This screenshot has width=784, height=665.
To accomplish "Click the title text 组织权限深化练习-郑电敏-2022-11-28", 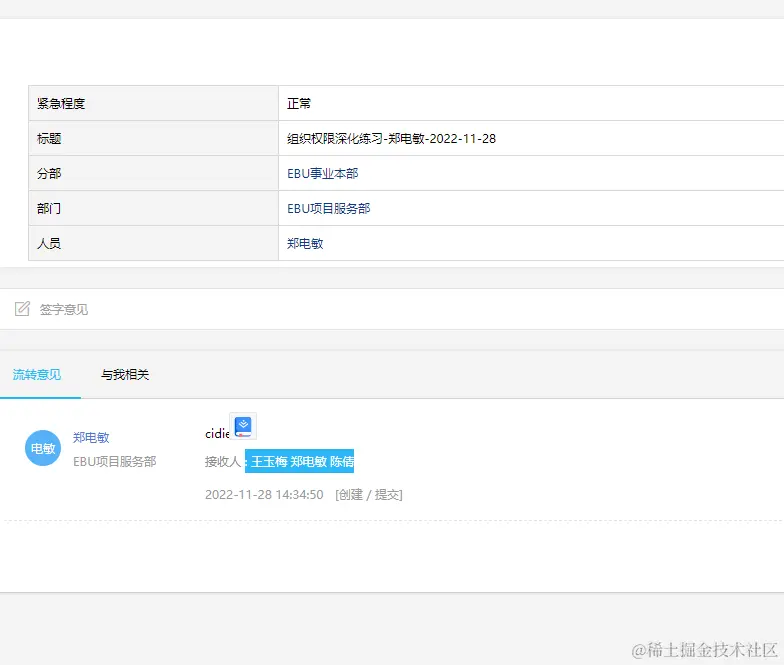I will click(x=392, y=138).
